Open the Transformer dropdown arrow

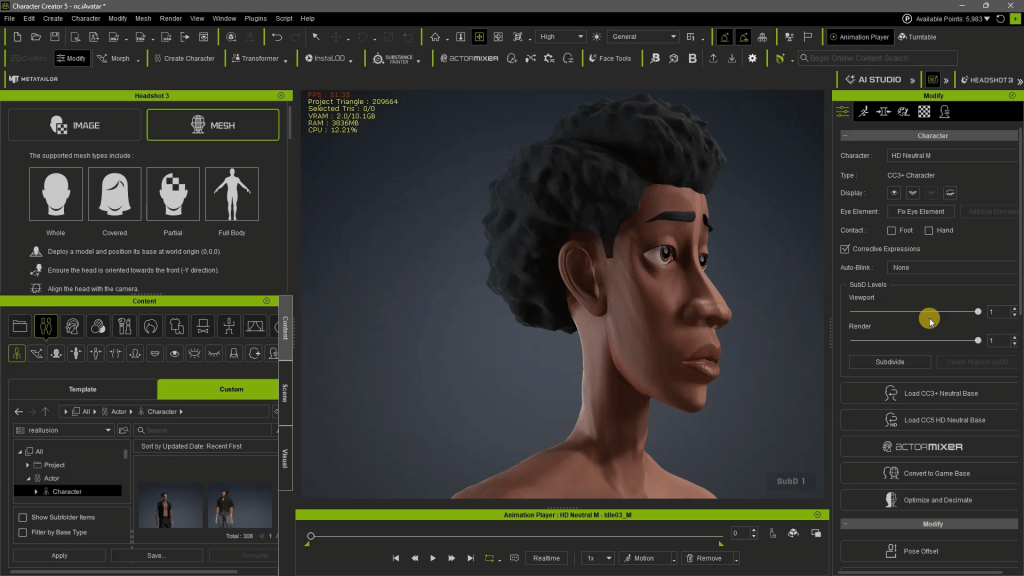click(x=285, y=60)
